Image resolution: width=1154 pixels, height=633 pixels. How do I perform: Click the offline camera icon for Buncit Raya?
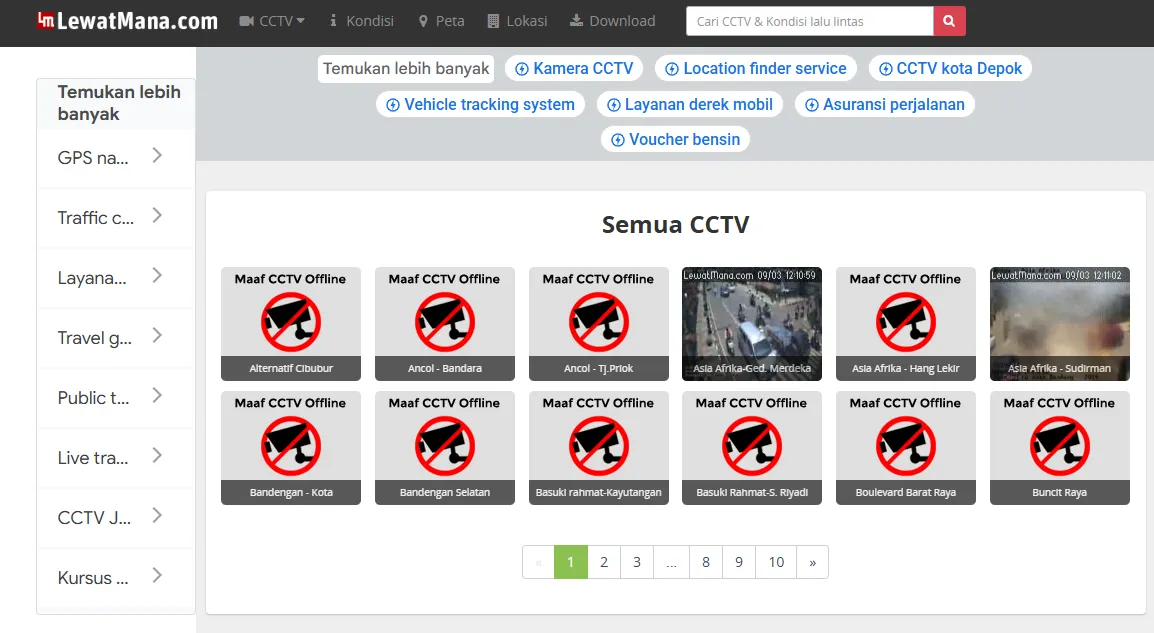point(1060,446)
